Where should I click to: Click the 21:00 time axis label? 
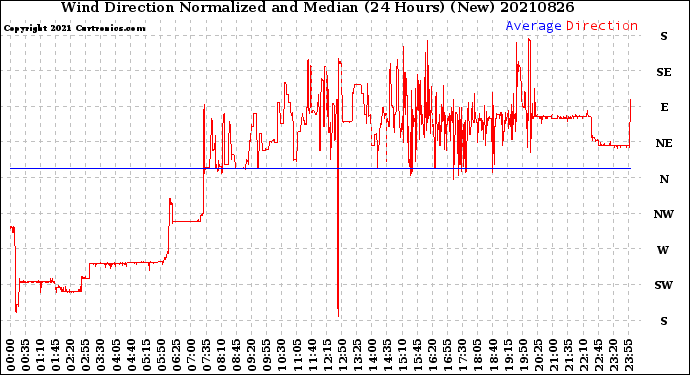(553, 355)
